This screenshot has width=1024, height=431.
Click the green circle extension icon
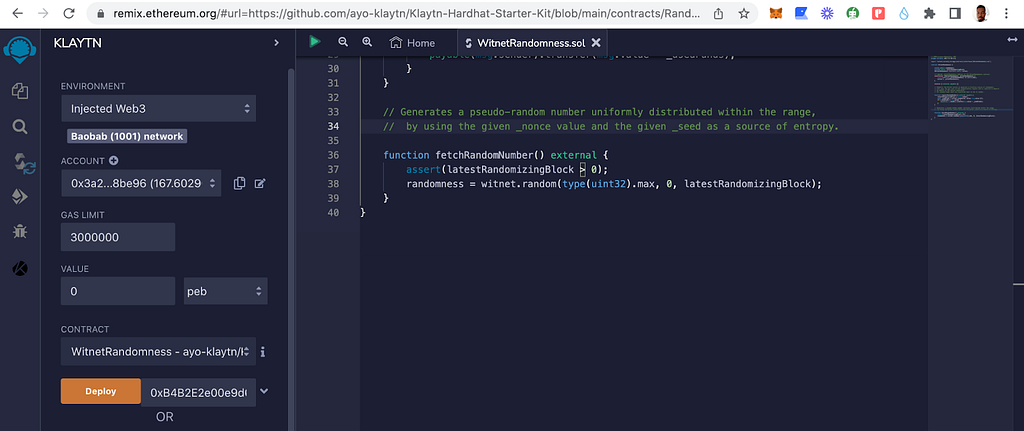(x=853, y=13)
